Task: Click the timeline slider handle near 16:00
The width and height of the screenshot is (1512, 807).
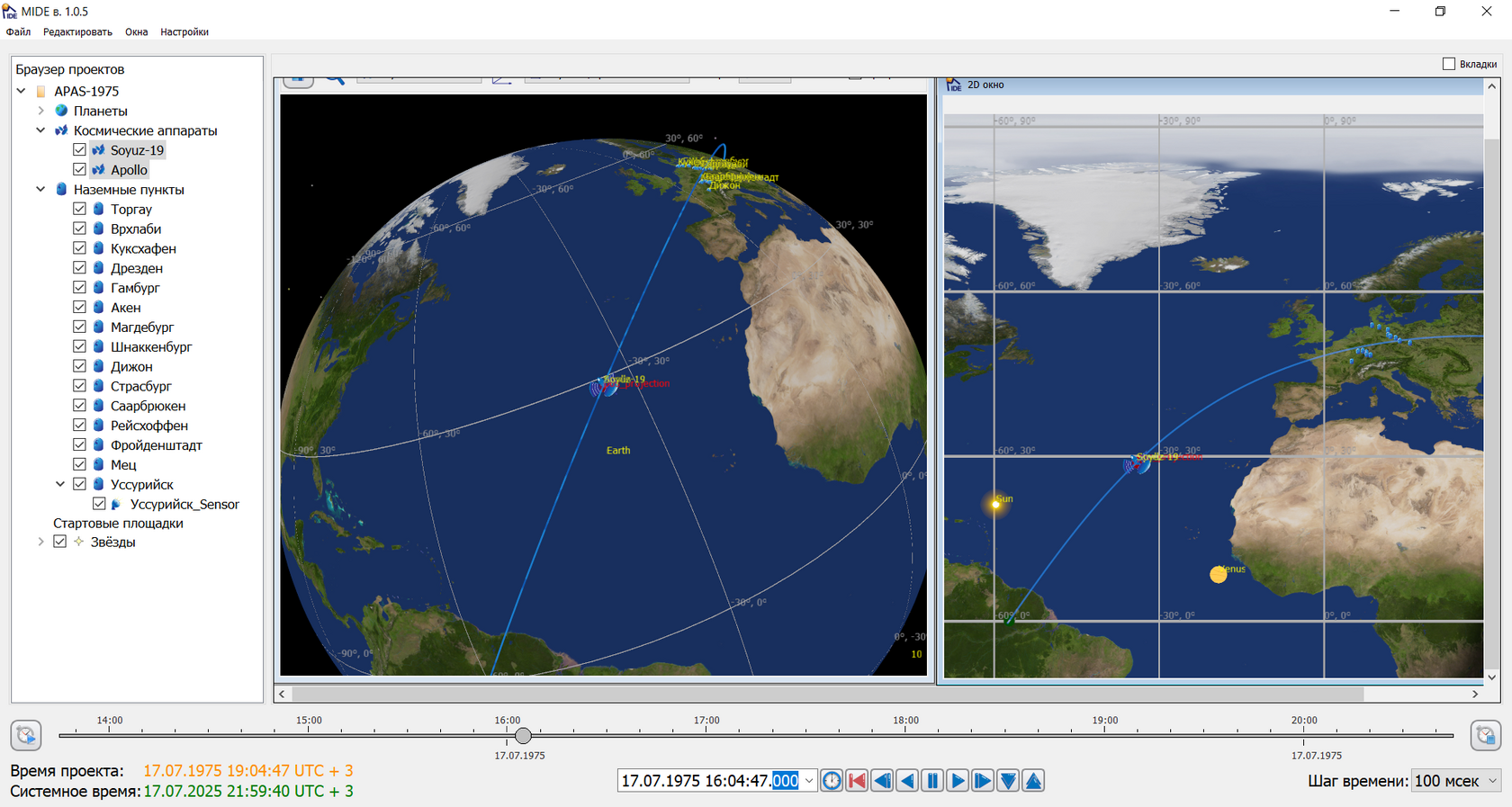Action: [523, 736]
